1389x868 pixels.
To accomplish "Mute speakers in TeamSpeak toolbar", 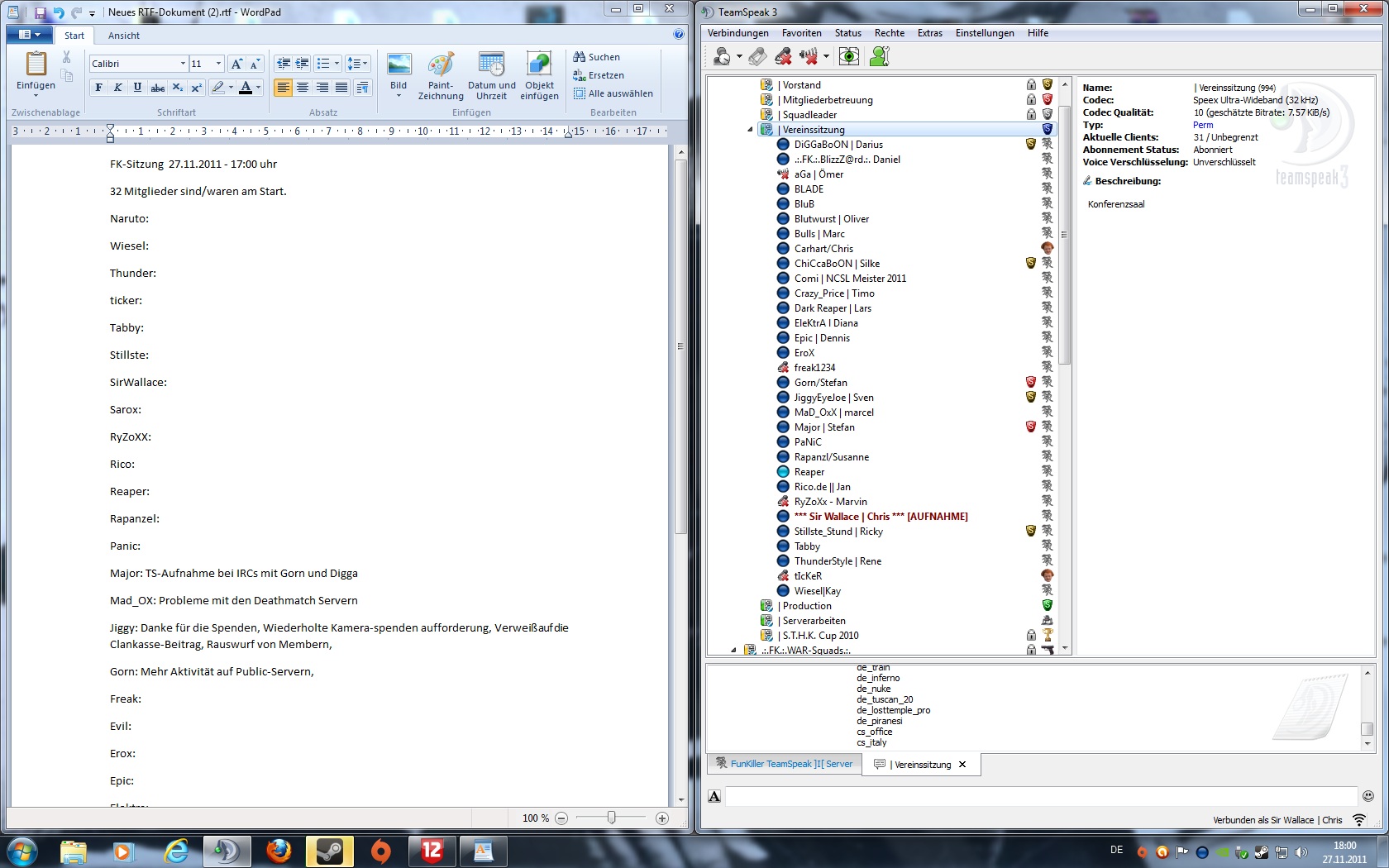I will (x=809, y=56).
